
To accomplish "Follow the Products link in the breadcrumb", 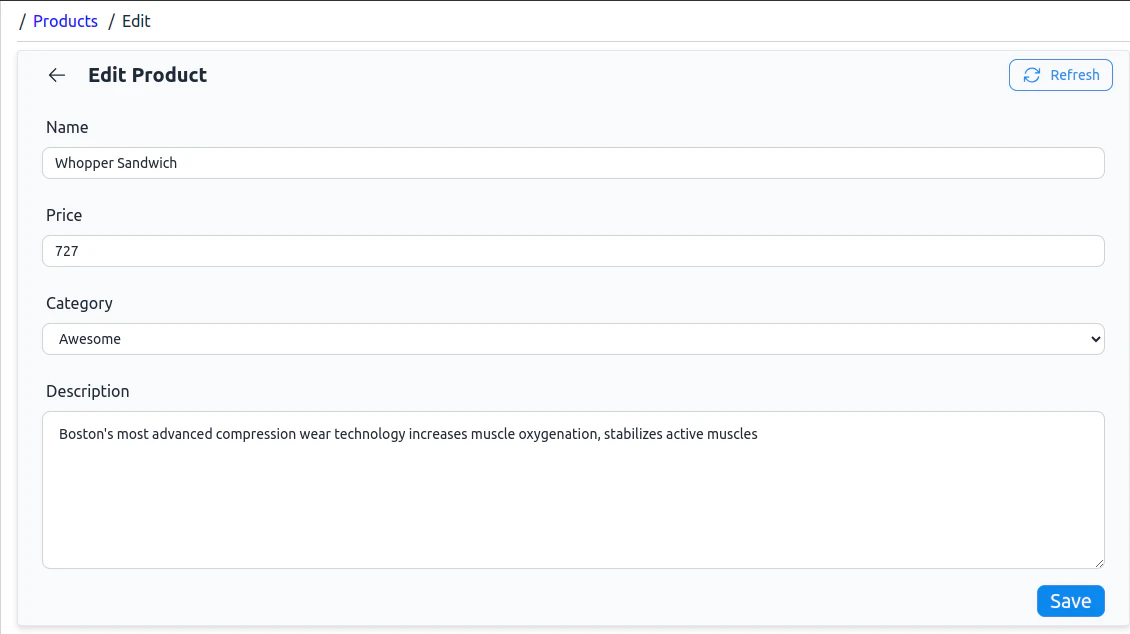I will [x=64, y=21].
